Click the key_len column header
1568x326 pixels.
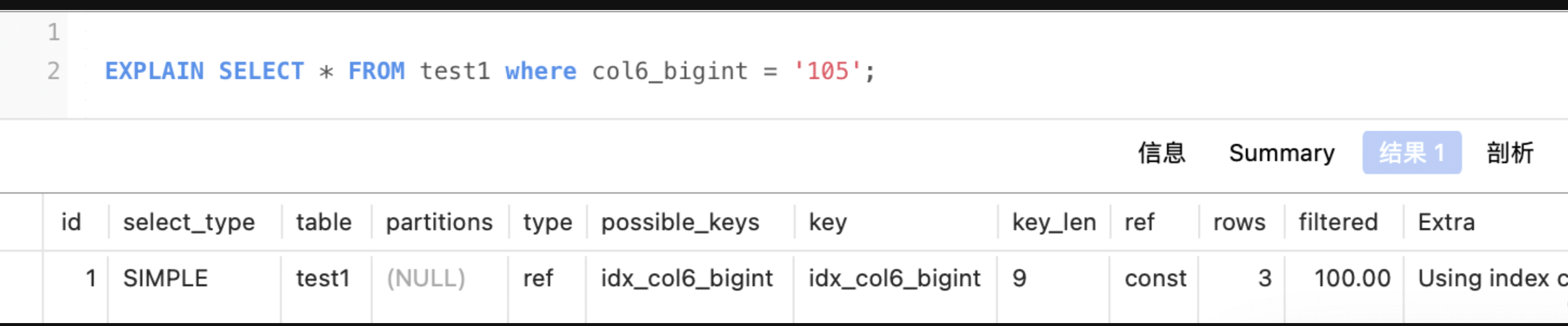(x=1054, y=222)
